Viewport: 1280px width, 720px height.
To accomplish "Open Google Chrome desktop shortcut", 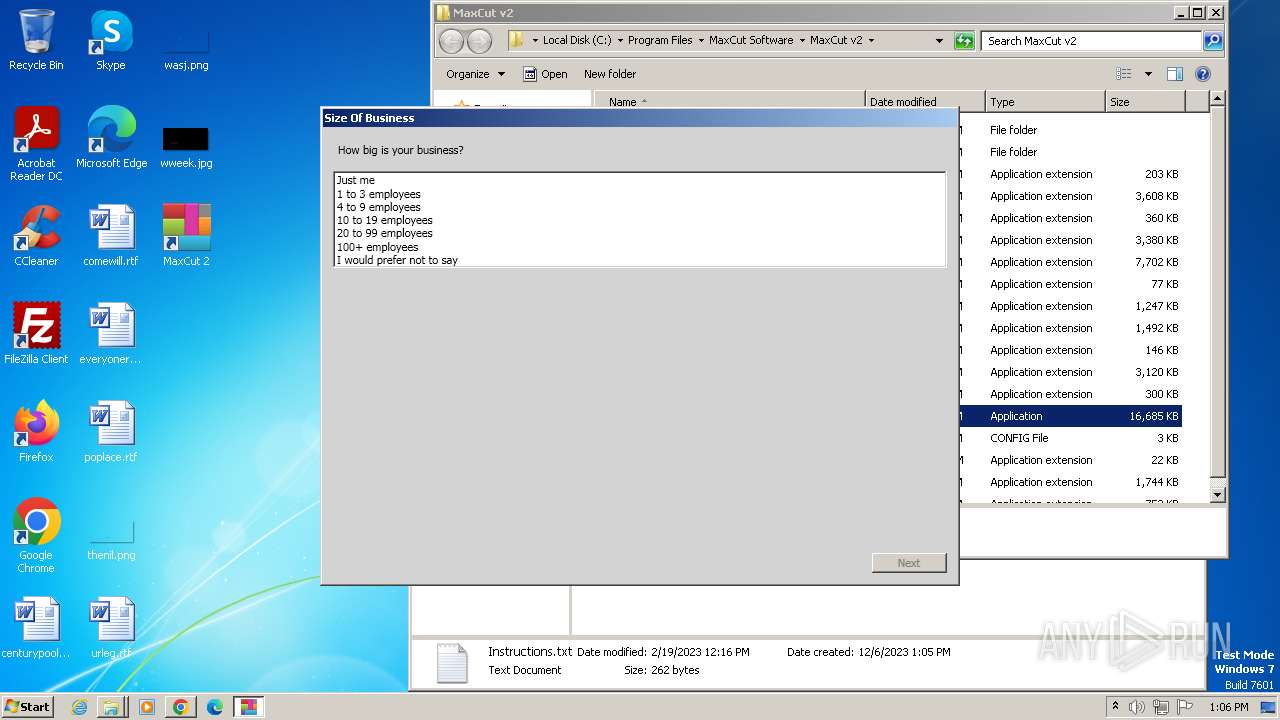I will (36, 536).
